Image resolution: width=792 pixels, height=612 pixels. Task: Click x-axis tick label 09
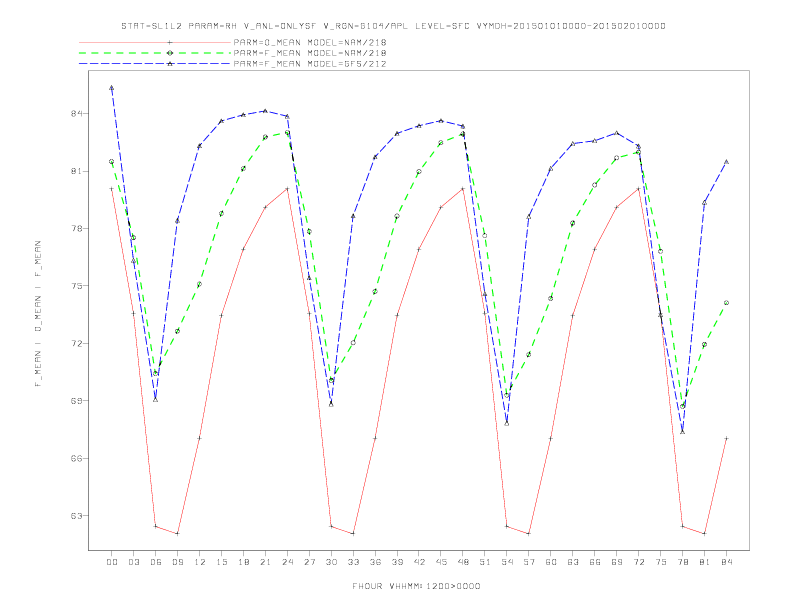pyautogui.click(x=177, y=562)
